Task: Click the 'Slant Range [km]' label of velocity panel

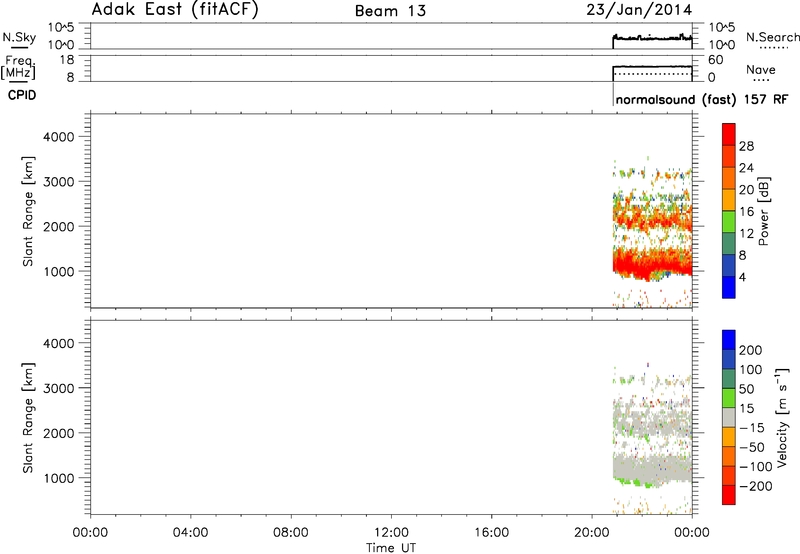Action: (28, 418)
